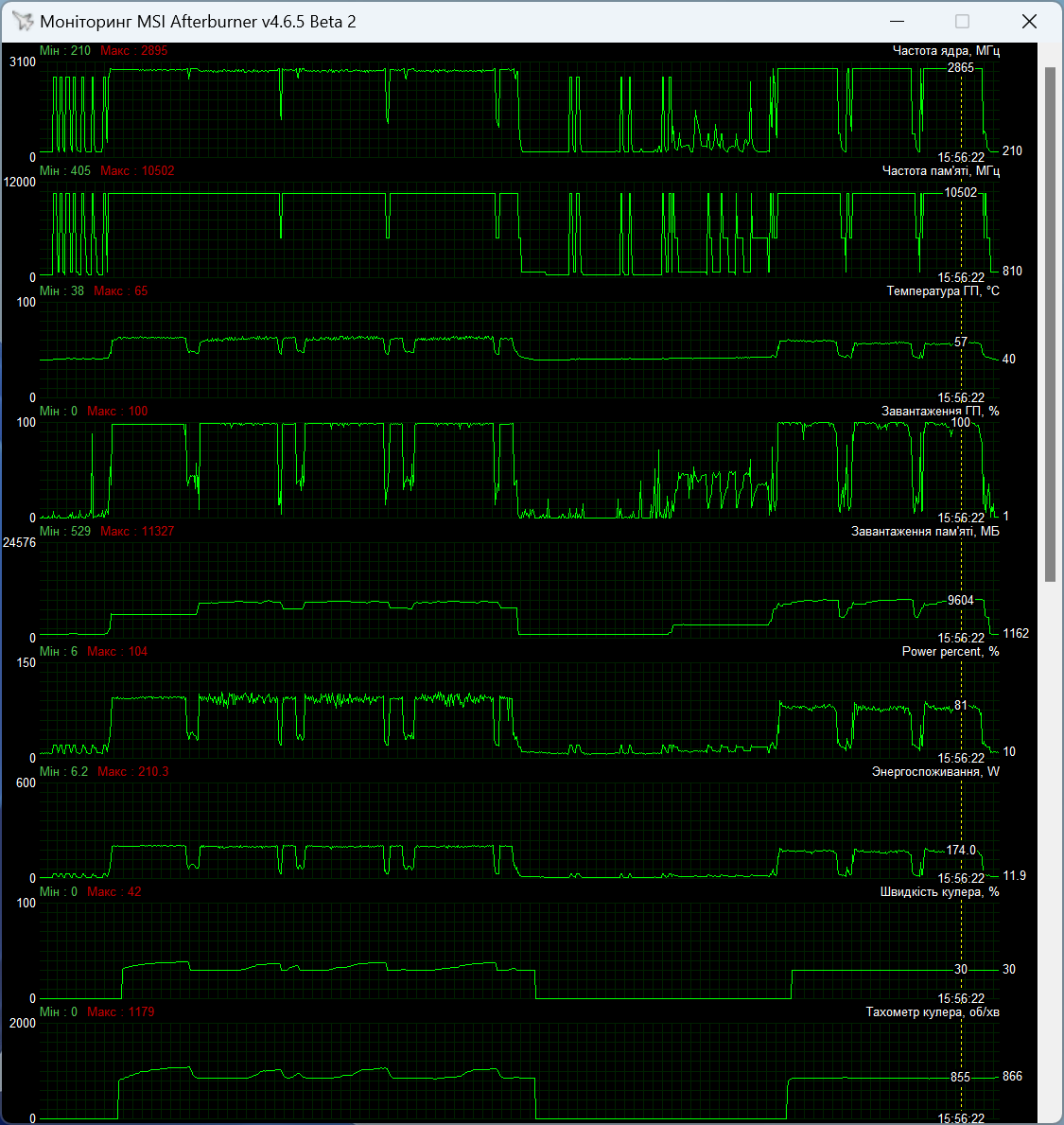Click the memory usage 'Макс : 11327' value
This screenshot has width=1064, height=1125.
pyautogui.click(x=137, y=532)
